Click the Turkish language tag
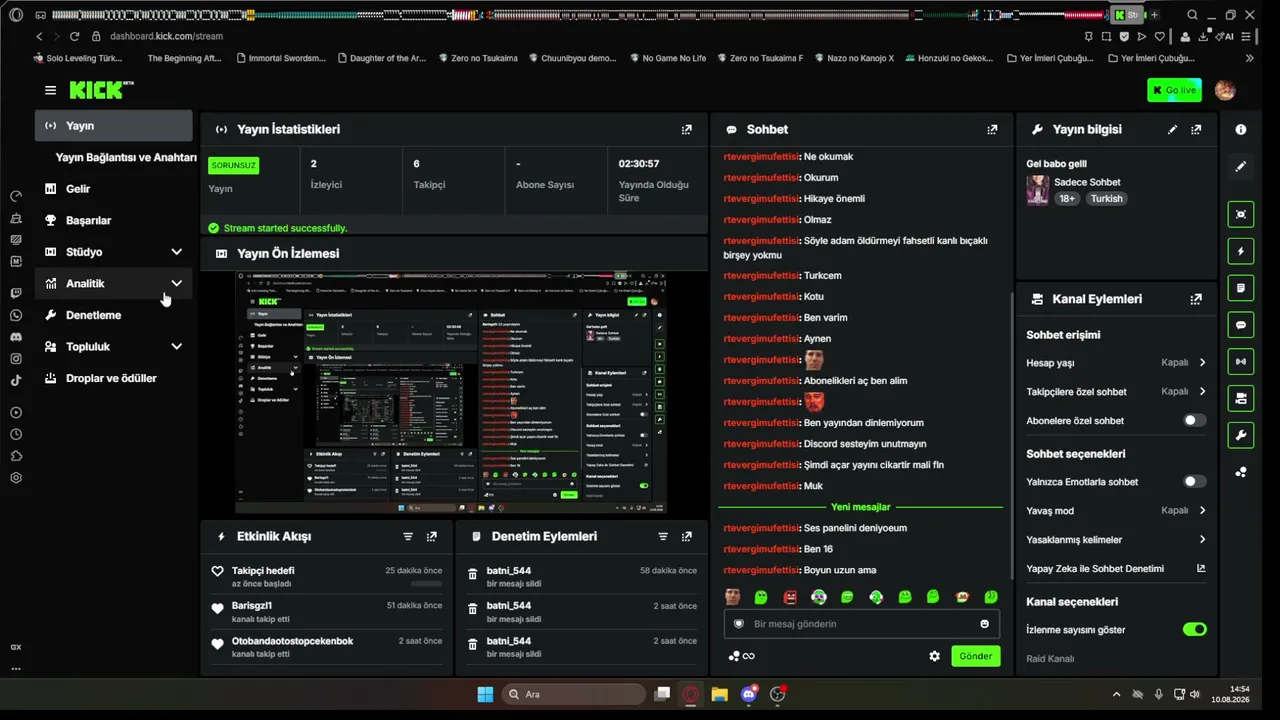The image size is (1280, 720). (1107, 199)
